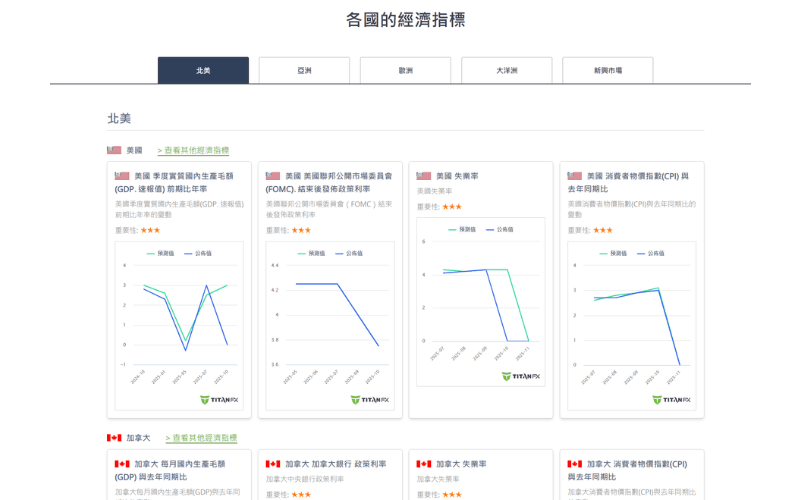Toggle the 預測值 legend in the US CPI chart
Screen dimensions: 800x500
click(619, 253)
